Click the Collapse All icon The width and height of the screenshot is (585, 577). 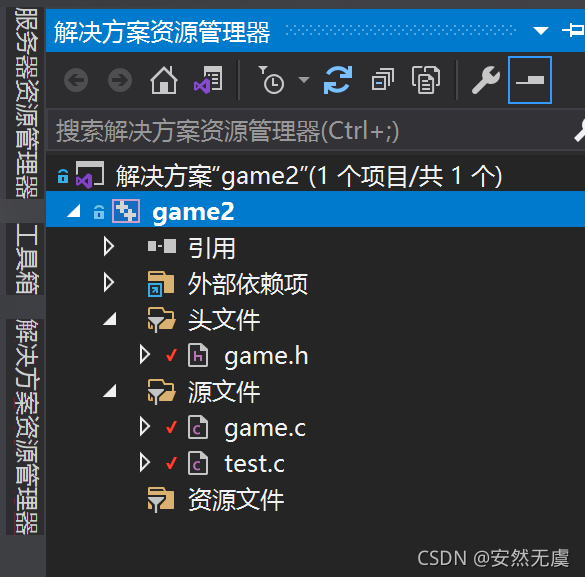pyautogui.click(x=383, y=80)
